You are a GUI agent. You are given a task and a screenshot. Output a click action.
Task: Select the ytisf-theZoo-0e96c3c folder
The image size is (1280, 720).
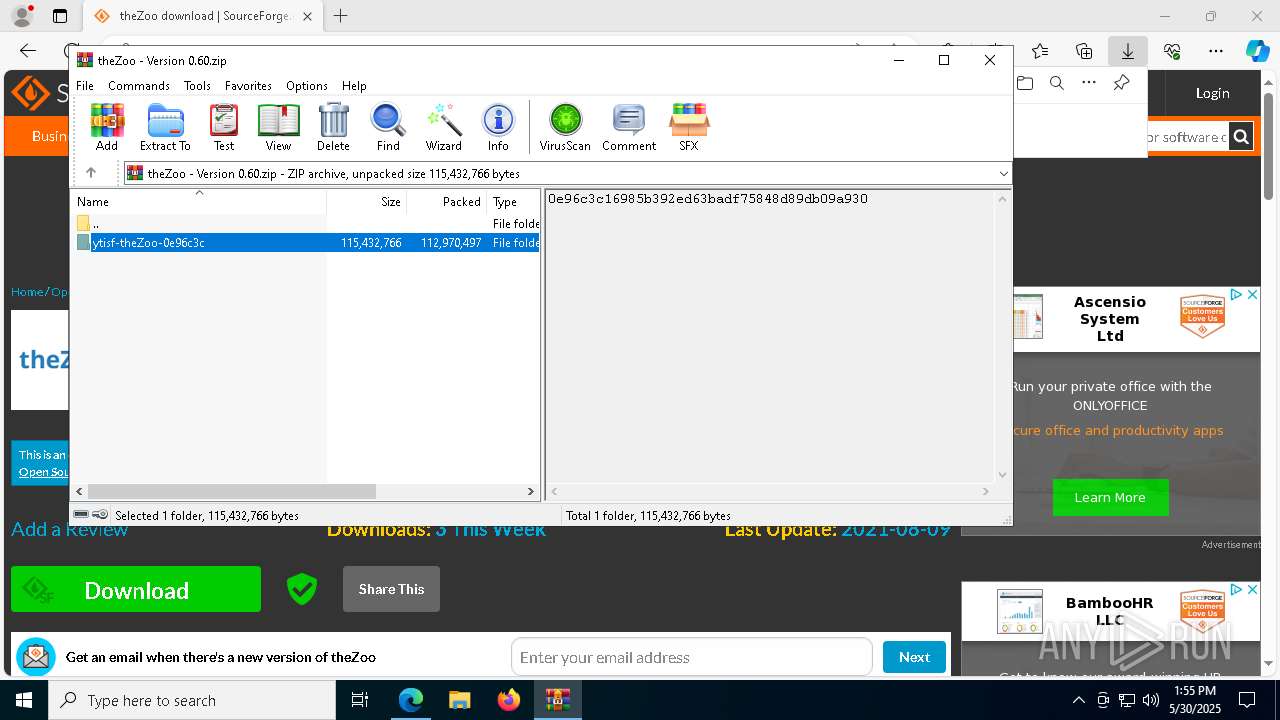tap(306, 243)
